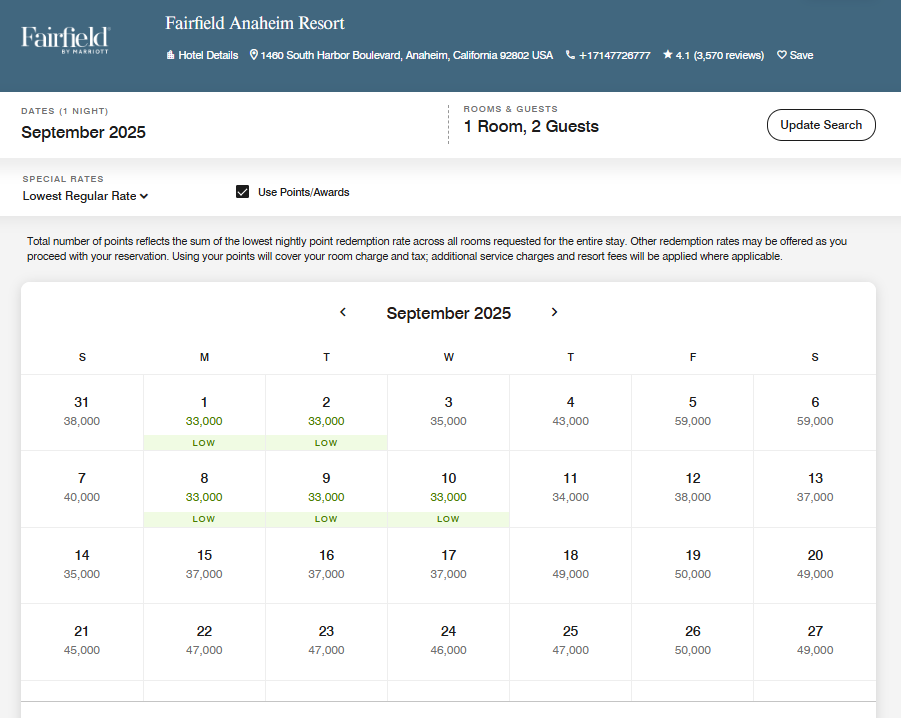Open the 4.1 star reviews link
Image resolution: width=901 pixels, height=718 pixels.
point(714,55)
